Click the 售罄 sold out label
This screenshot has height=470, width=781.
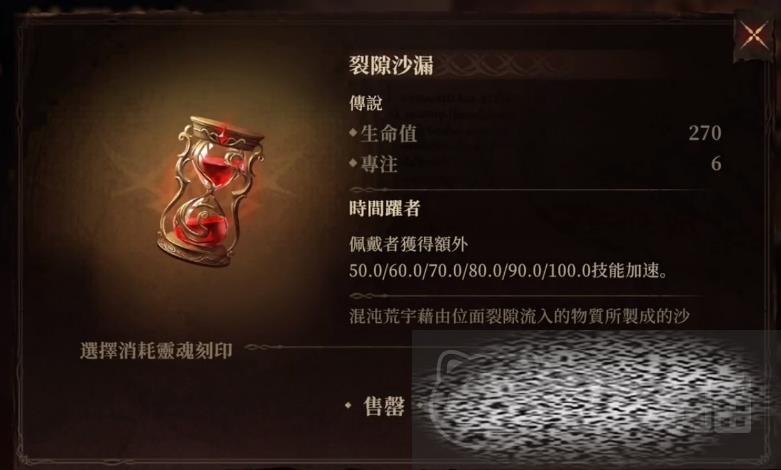384,406
